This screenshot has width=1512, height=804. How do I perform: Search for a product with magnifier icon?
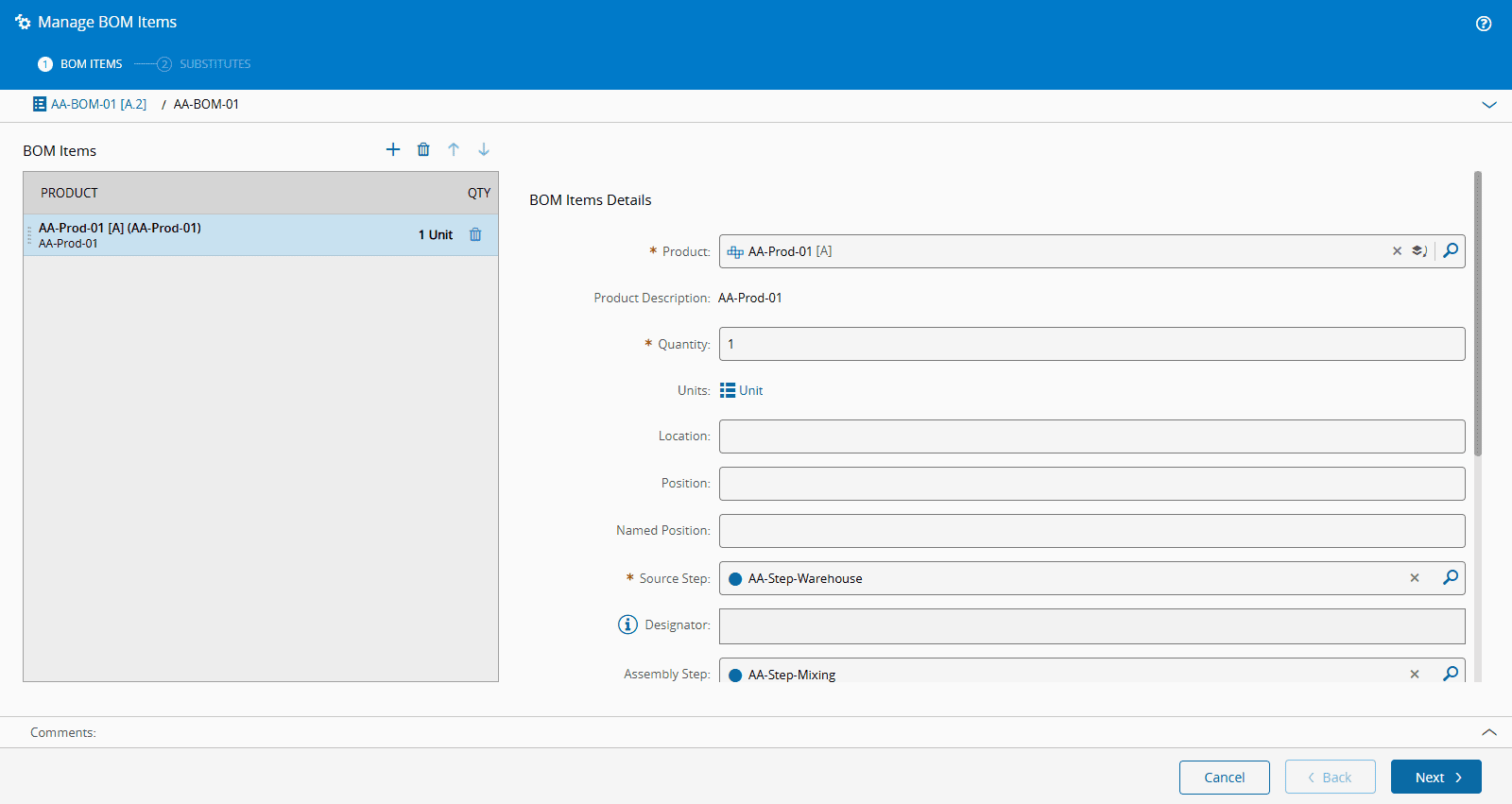[x=1451, y=250]
